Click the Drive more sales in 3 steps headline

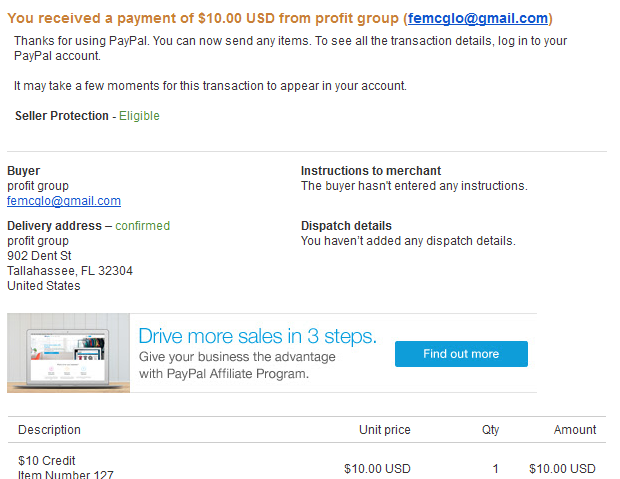point(257,336)
